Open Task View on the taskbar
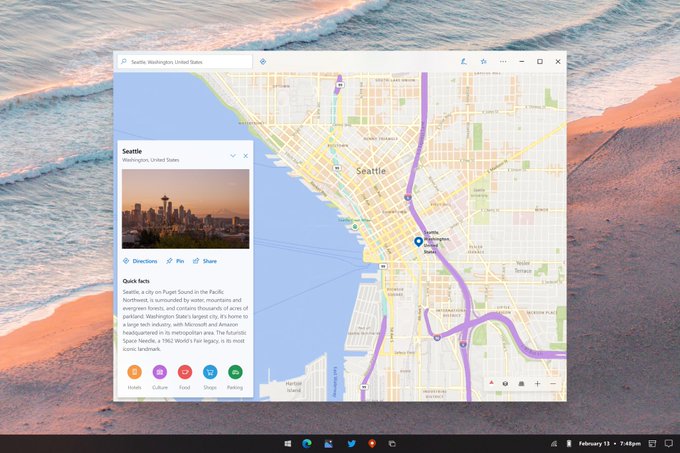680x453 pixels. tap(392, 443)
